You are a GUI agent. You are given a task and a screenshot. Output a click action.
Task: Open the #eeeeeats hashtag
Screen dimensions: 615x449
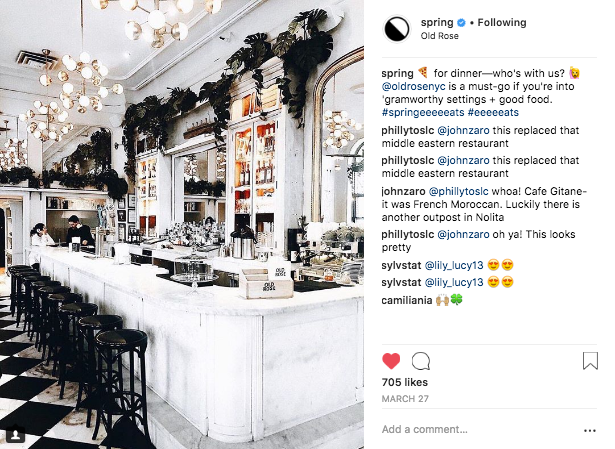pyautogui.click(x=493, y=113)
